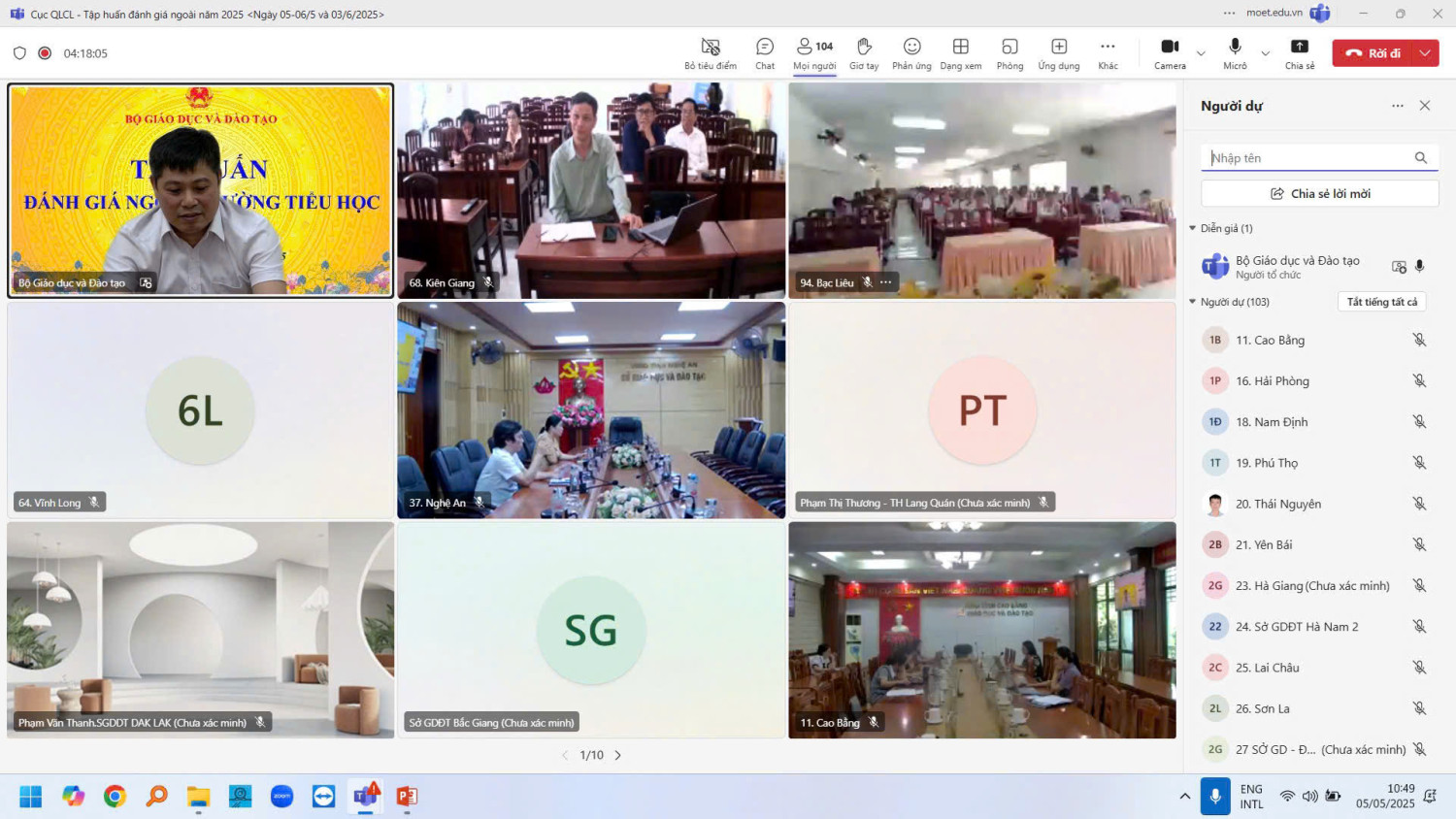
Task: Click the sharing icon beside Bộ Giáo dục và Đào tạo
Action: [x=1399, y=267]
